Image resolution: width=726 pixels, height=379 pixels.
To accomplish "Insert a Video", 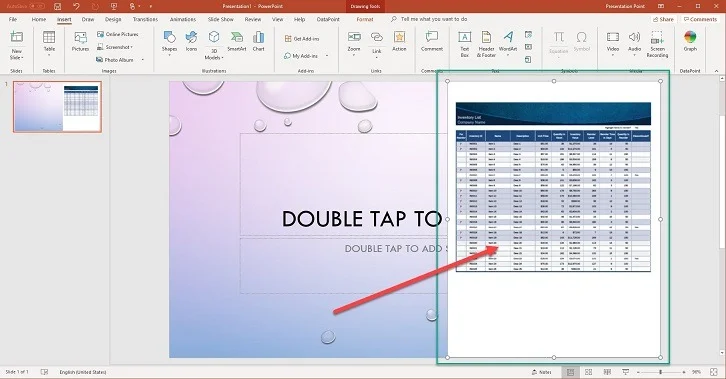I will pyautogui.click(x=613, y=43).
